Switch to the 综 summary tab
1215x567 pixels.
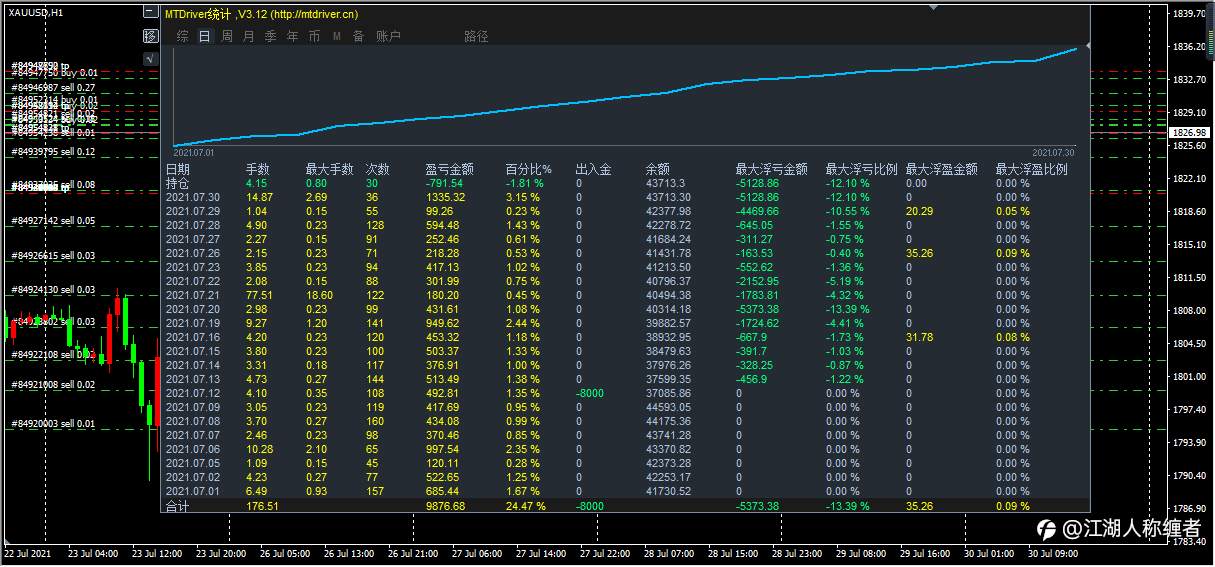(182, 36)
